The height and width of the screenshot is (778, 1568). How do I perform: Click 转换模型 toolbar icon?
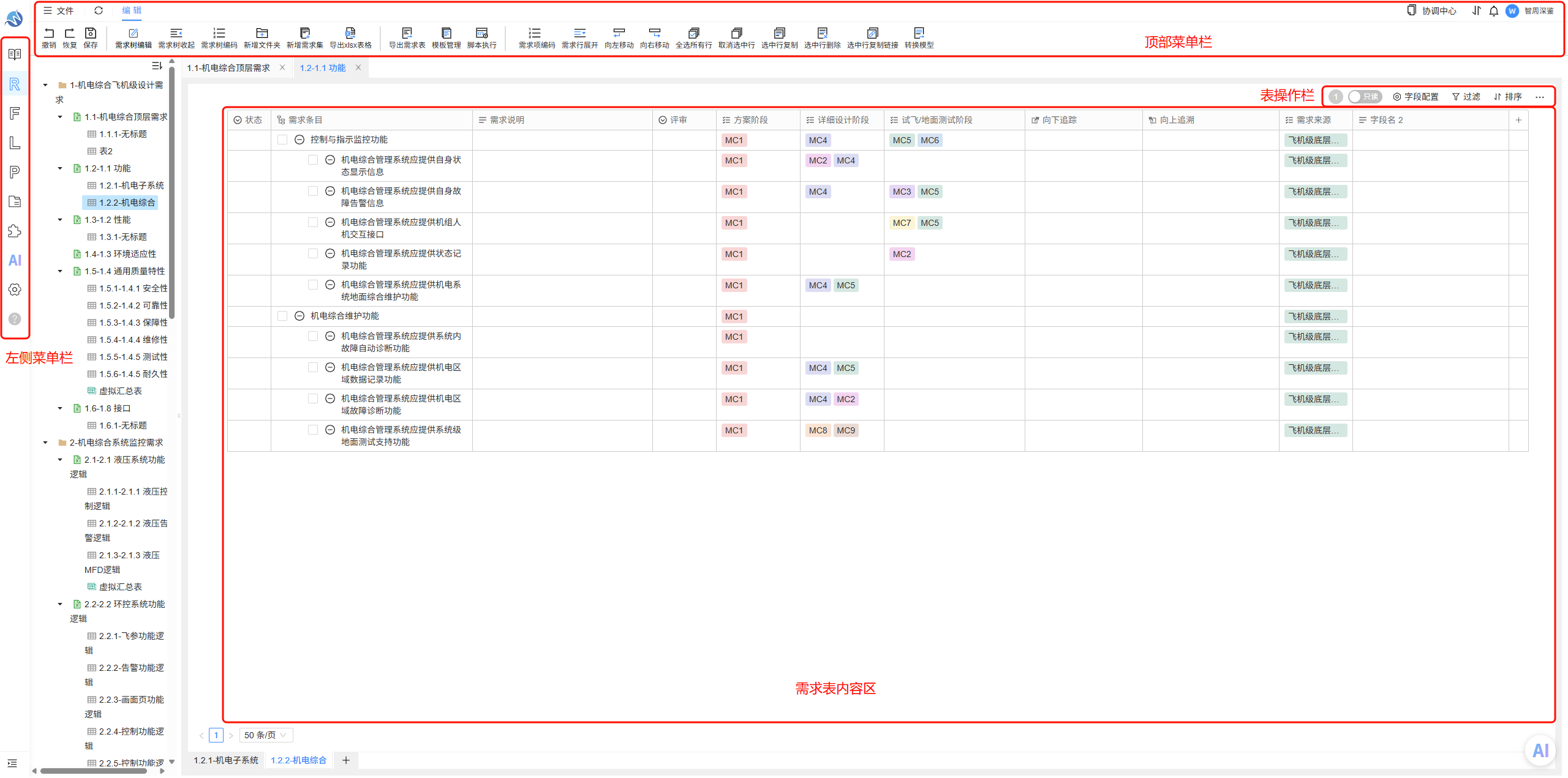tap(919, 37)
